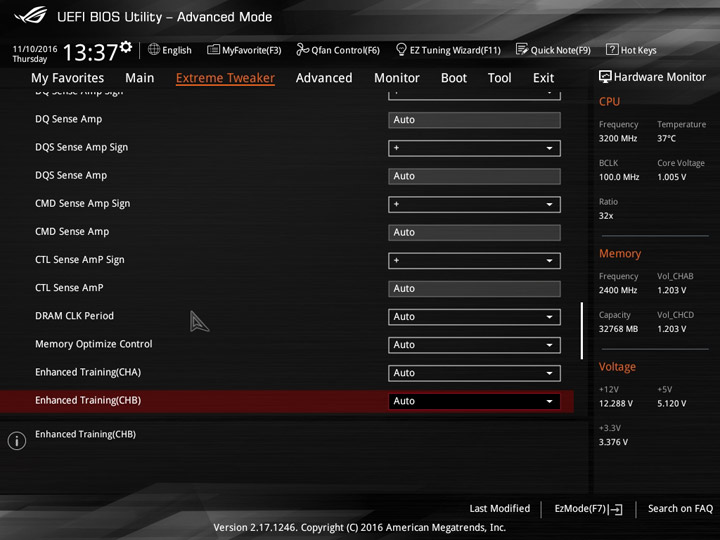The height and width of the screenshot is (540, 720).
Task: Open the Monitor tab
Action: coord(397,78)
